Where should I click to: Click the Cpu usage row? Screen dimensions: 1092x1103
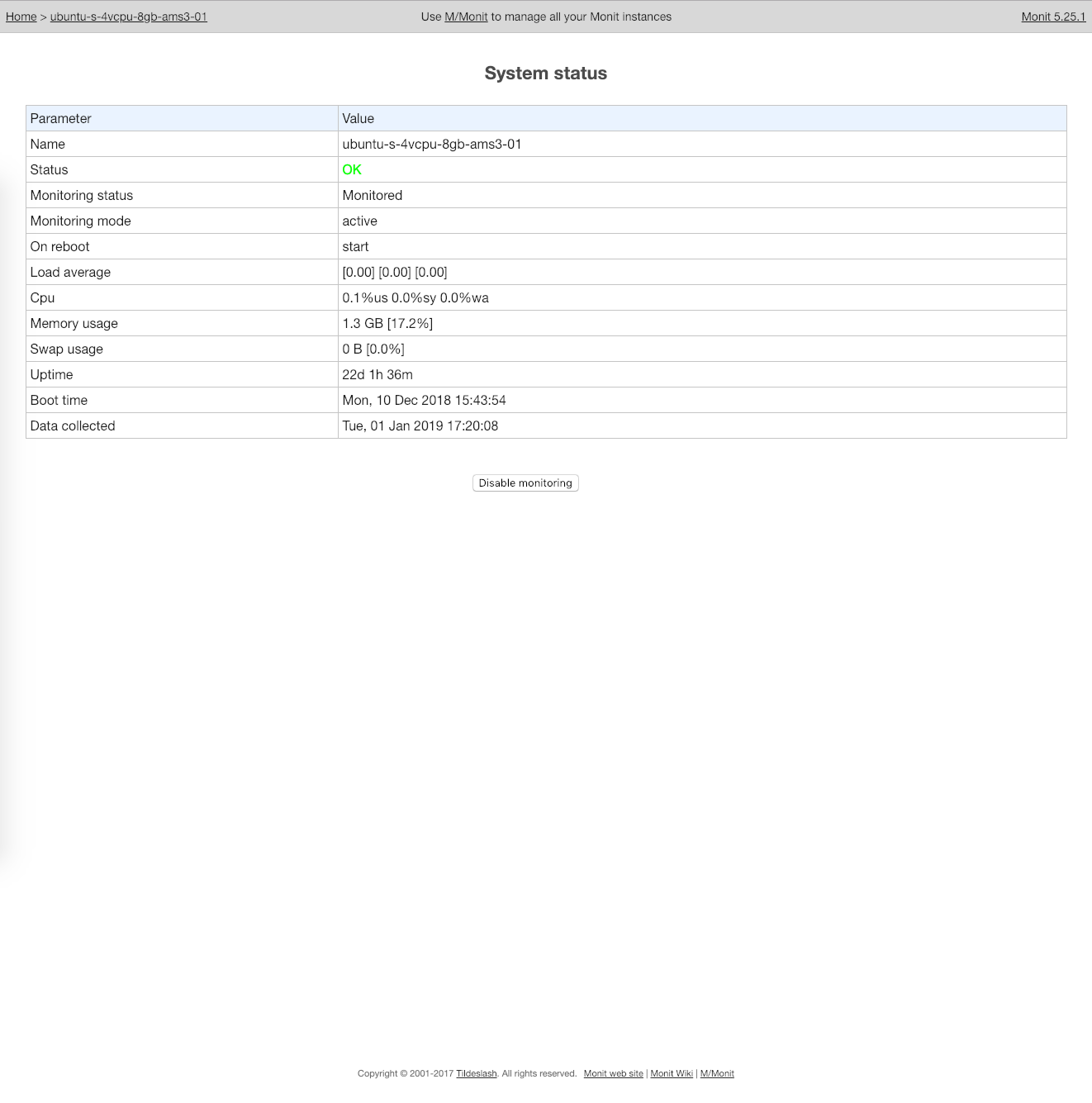[415, 297]
